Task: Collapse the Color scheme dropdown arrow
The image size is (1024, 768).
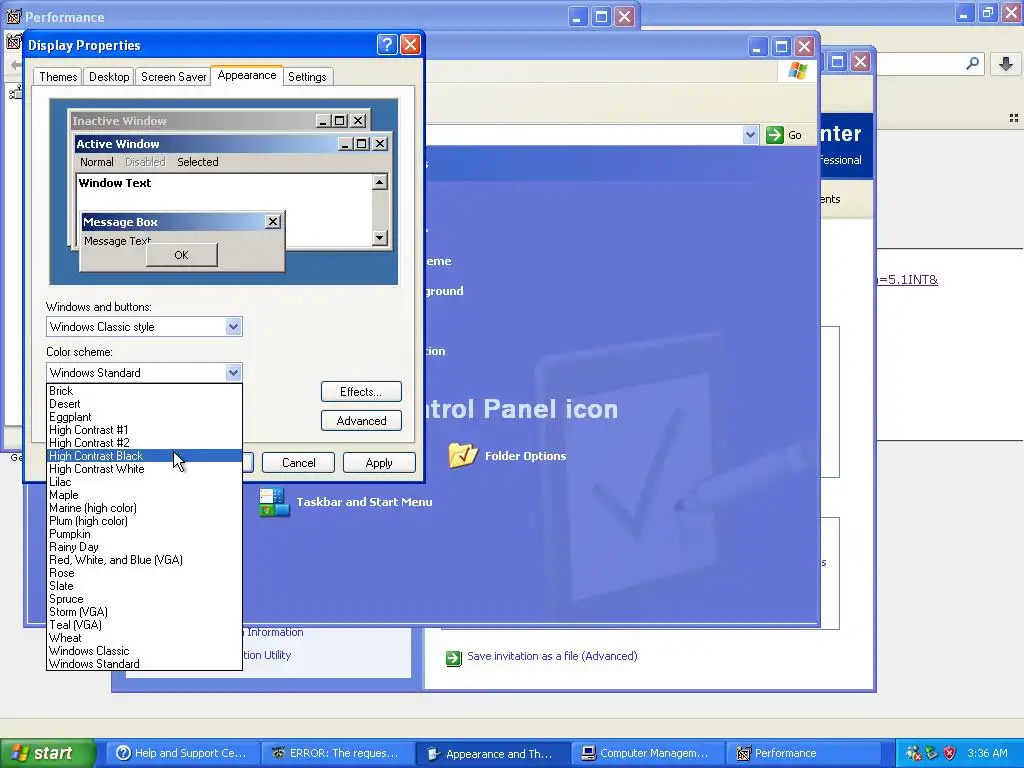Action: coord(233,372)
